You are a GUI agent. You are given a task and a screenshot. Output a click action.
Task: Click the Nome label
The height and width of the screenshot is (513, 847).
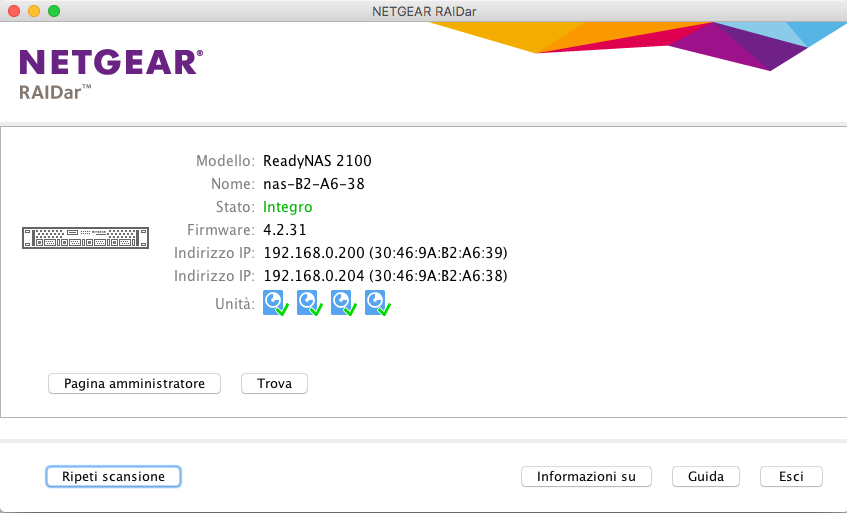[233, 184]
